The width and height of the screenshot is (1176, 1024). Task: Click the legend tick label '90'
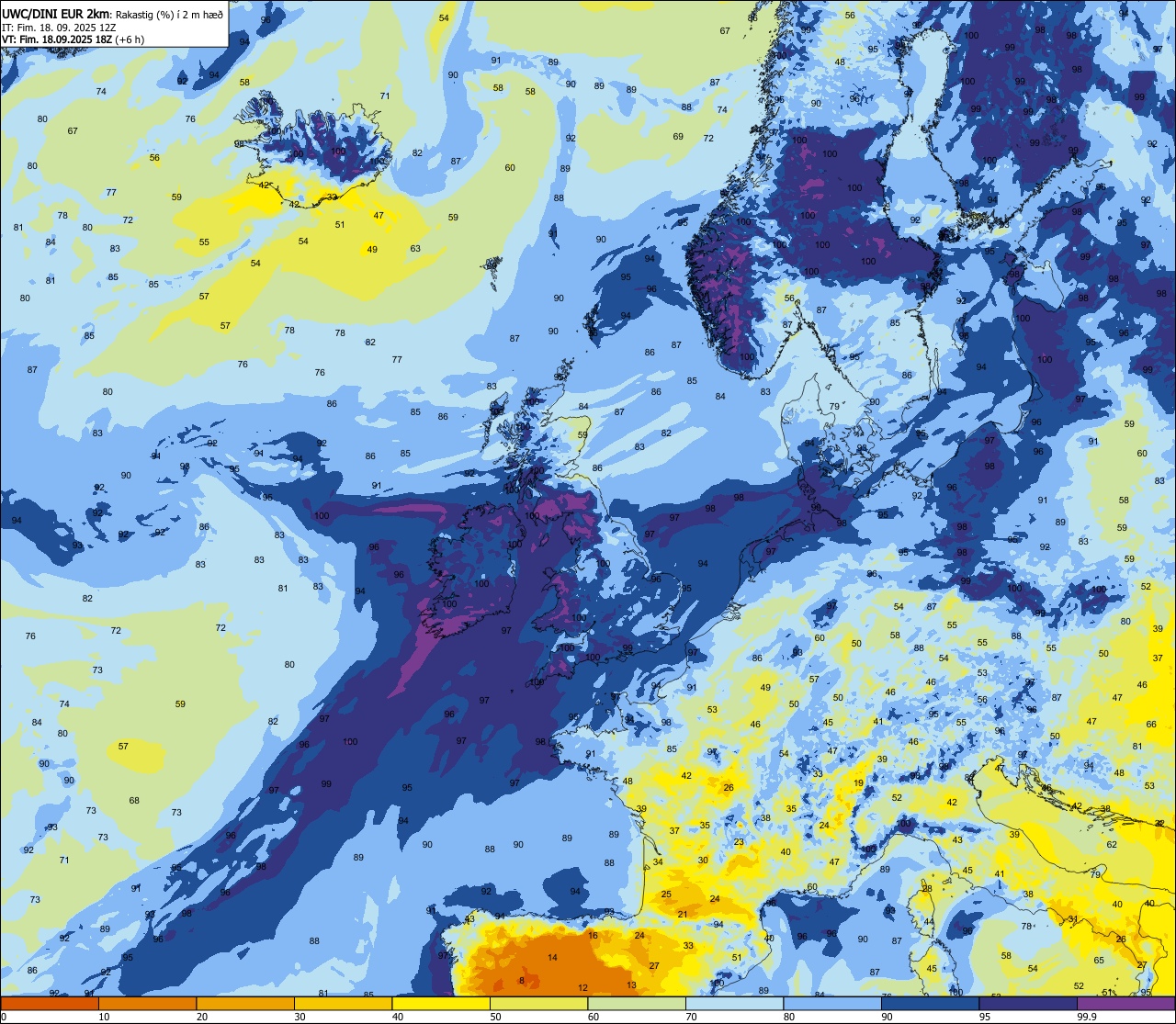coord(887,1017)
